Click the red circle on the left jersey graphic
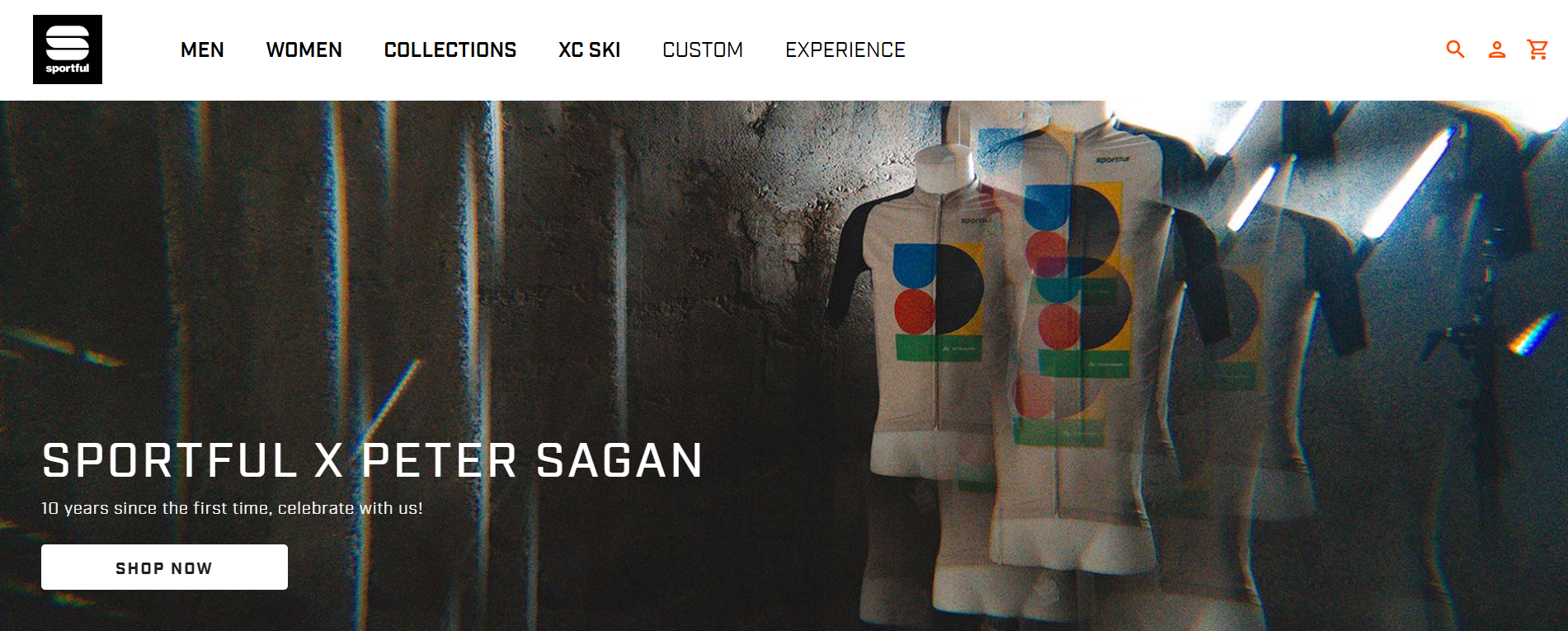This screenshot has height=631, width=1568. 914,310
